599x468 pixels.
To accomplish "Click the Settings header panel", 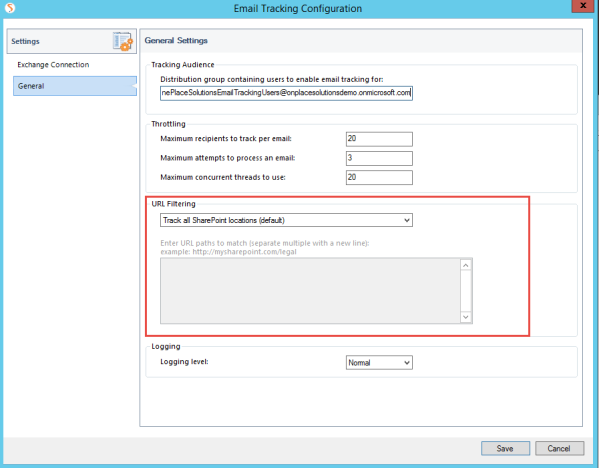I will pos(71,41).
